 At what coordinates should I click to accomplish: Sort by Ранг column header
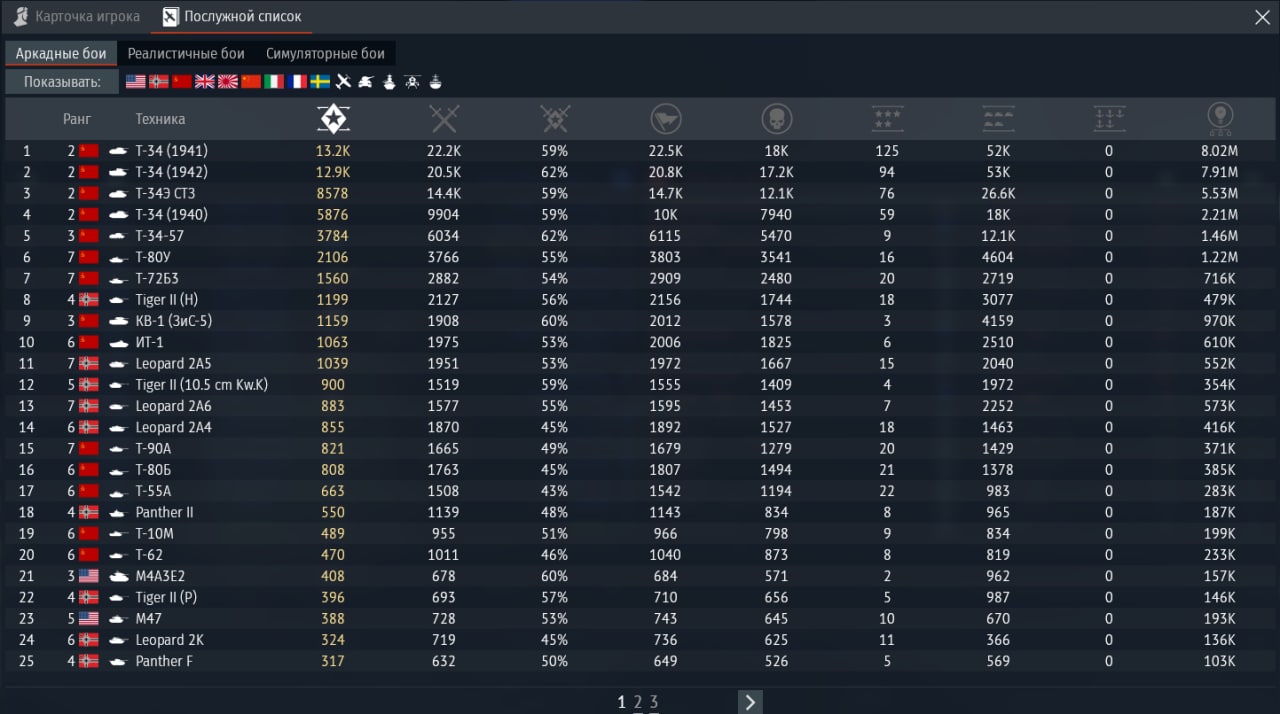(x=77, y=119)
